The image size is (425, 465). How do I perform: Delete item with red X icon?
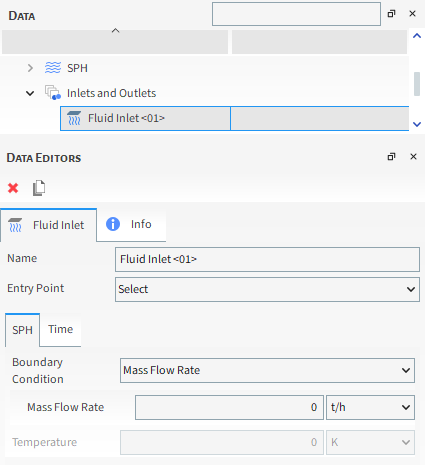(13, 188)
